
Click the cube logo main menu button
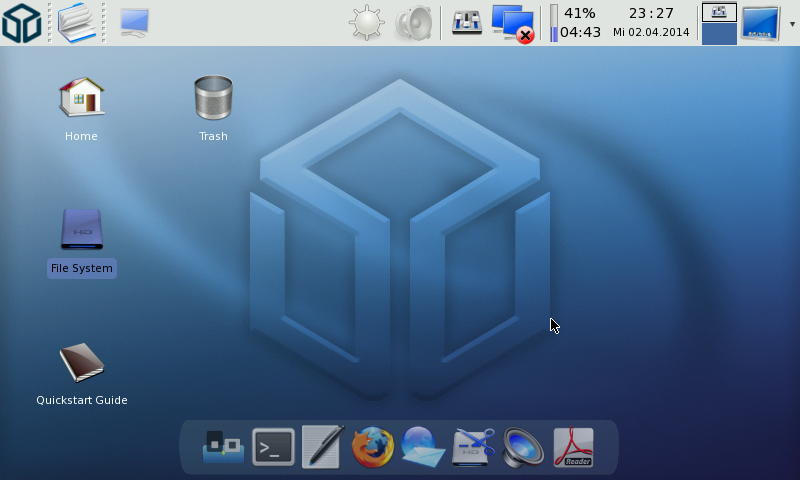pos(21,22)
